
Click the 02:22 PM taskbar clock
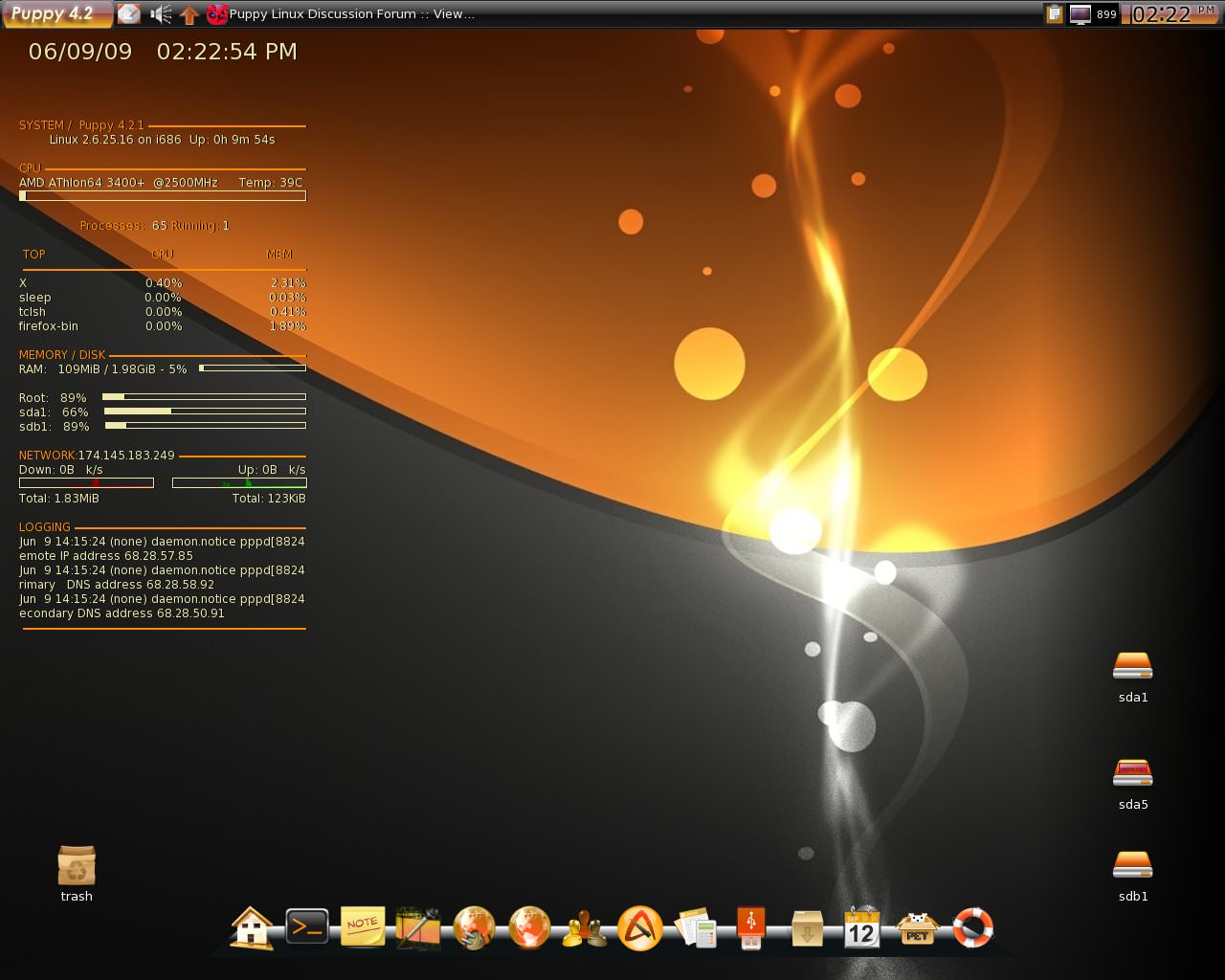tap(1173, 14)
